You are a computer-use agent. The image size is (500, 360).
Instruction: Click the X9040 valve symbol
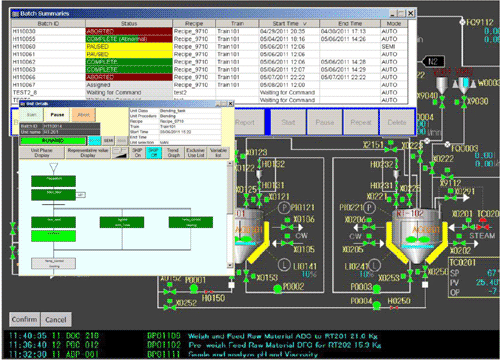point(442,102)
